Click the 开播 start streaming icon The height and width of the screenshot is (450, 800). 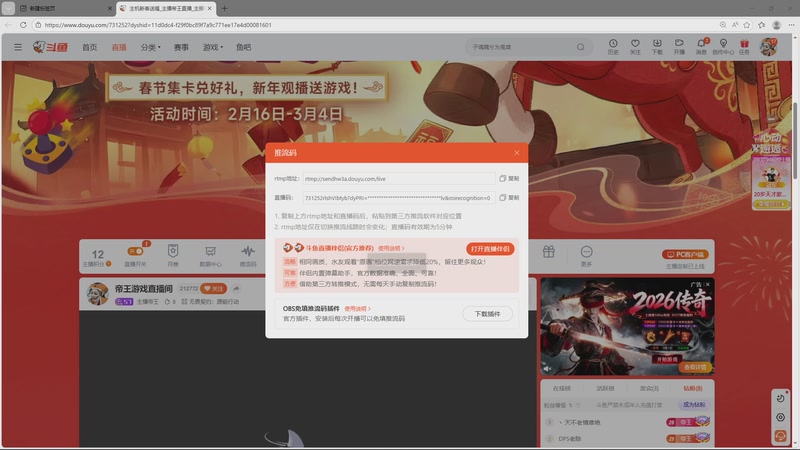679,46
